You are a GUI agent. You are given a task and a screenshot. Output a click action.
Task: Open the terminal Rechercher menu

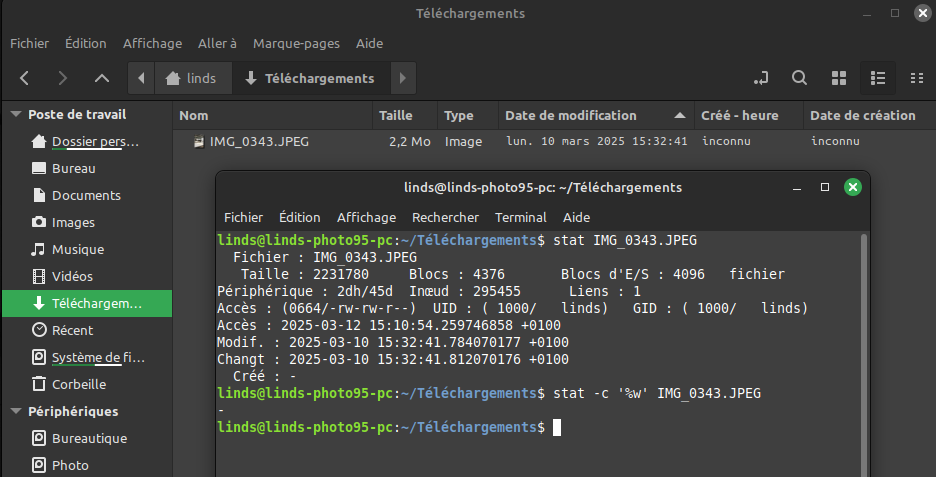(x=445, y=217)
